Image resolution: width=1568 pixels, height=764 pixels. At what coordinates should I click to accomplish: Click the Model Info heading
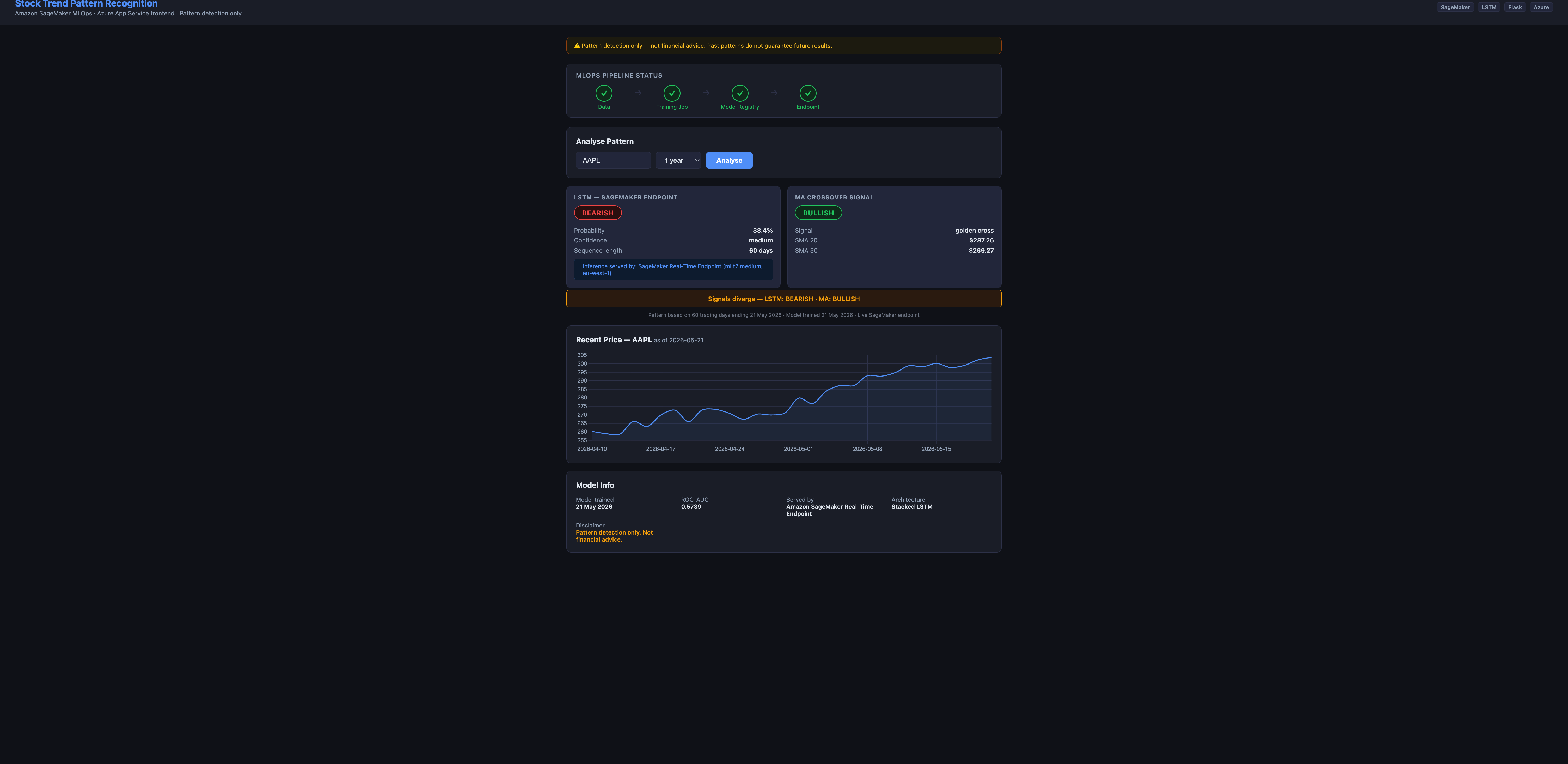point(595,486)
